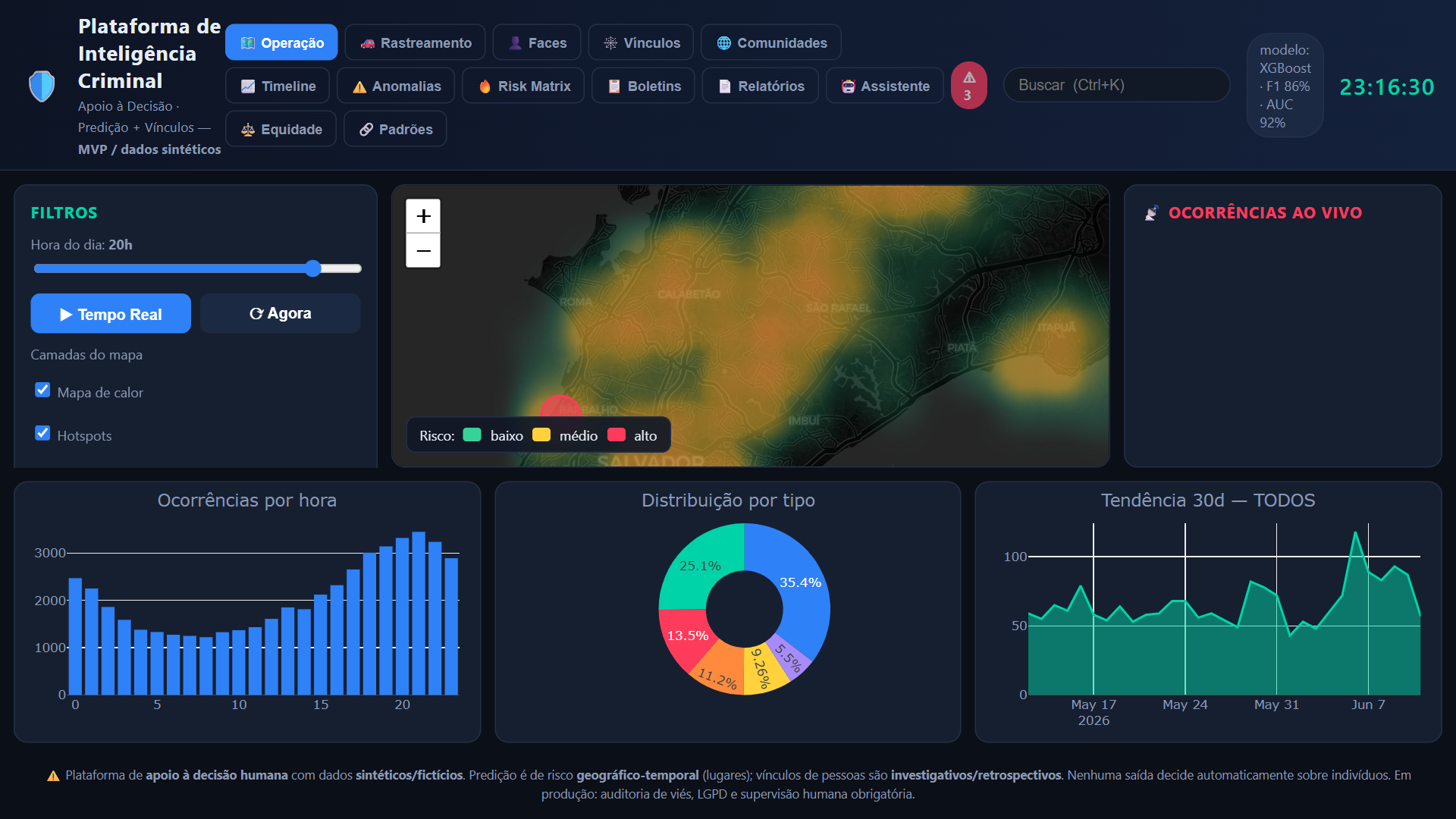Click the green baixo risk swatch
The width and height of the screenshot is (1456, 819).
coord(472,435)
